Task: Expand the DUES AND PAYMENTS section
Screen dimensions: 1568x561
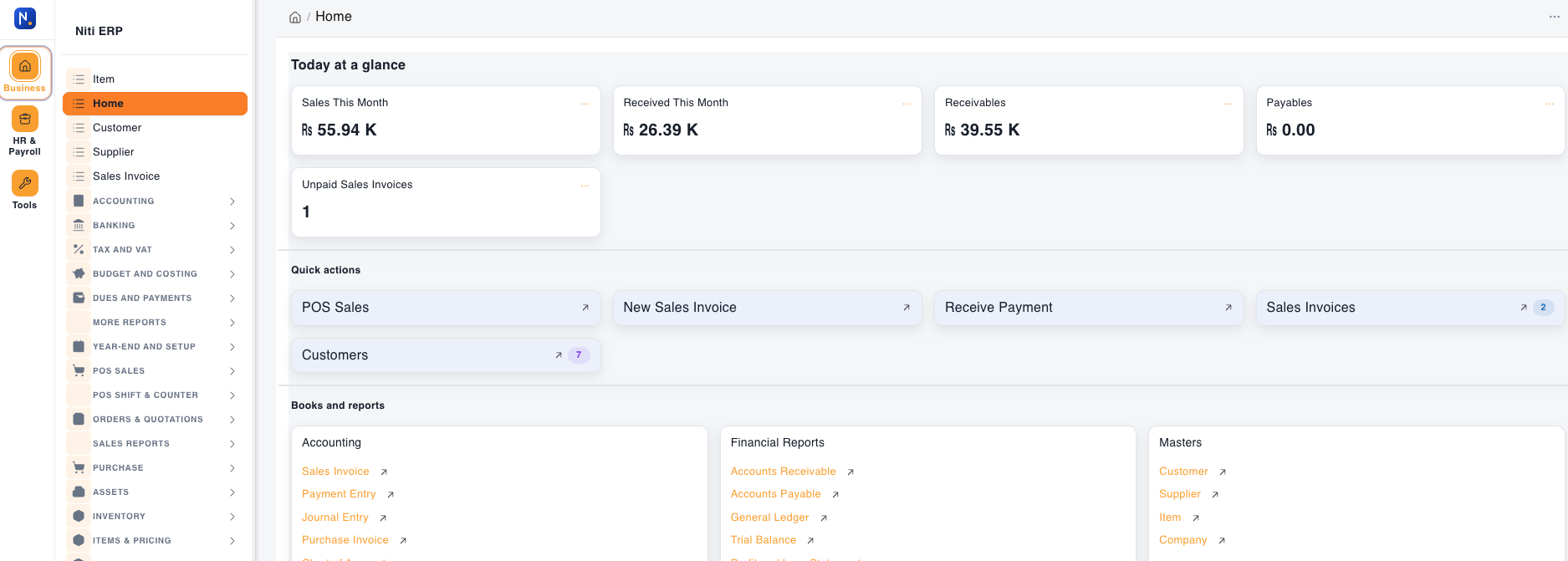Action: point(156,298)
